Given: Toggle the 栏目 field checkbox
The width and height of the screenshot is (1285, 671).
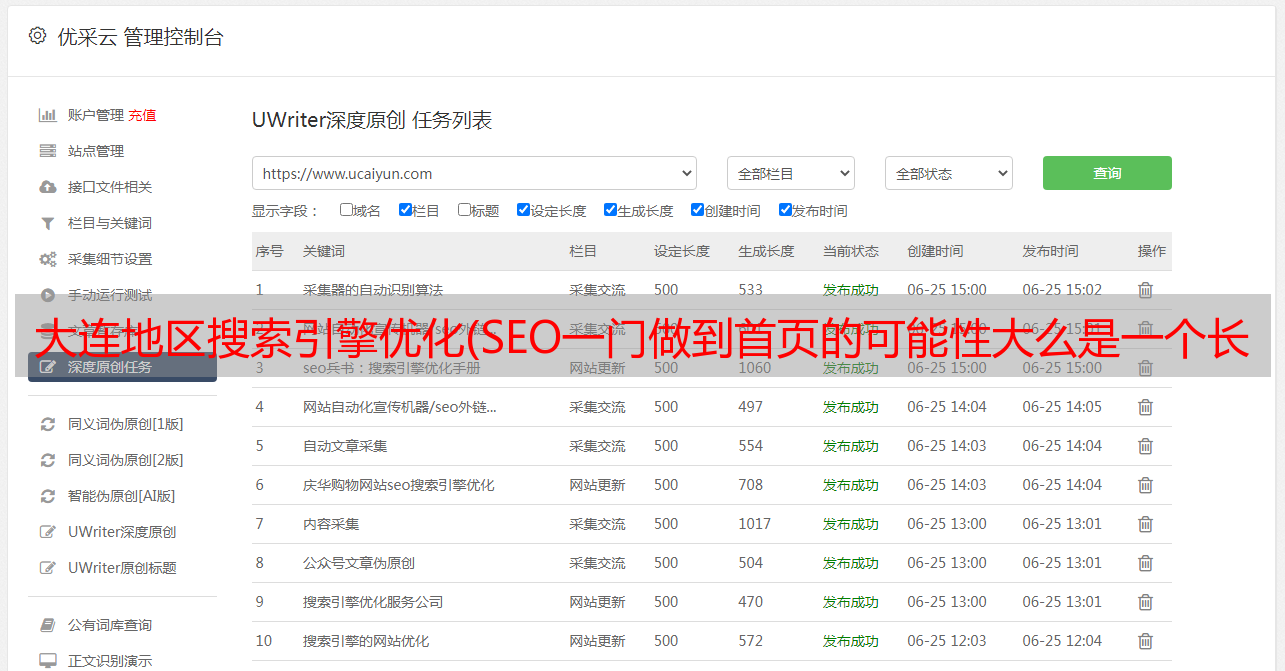Looking at the screenshot, I should (405, 210).
